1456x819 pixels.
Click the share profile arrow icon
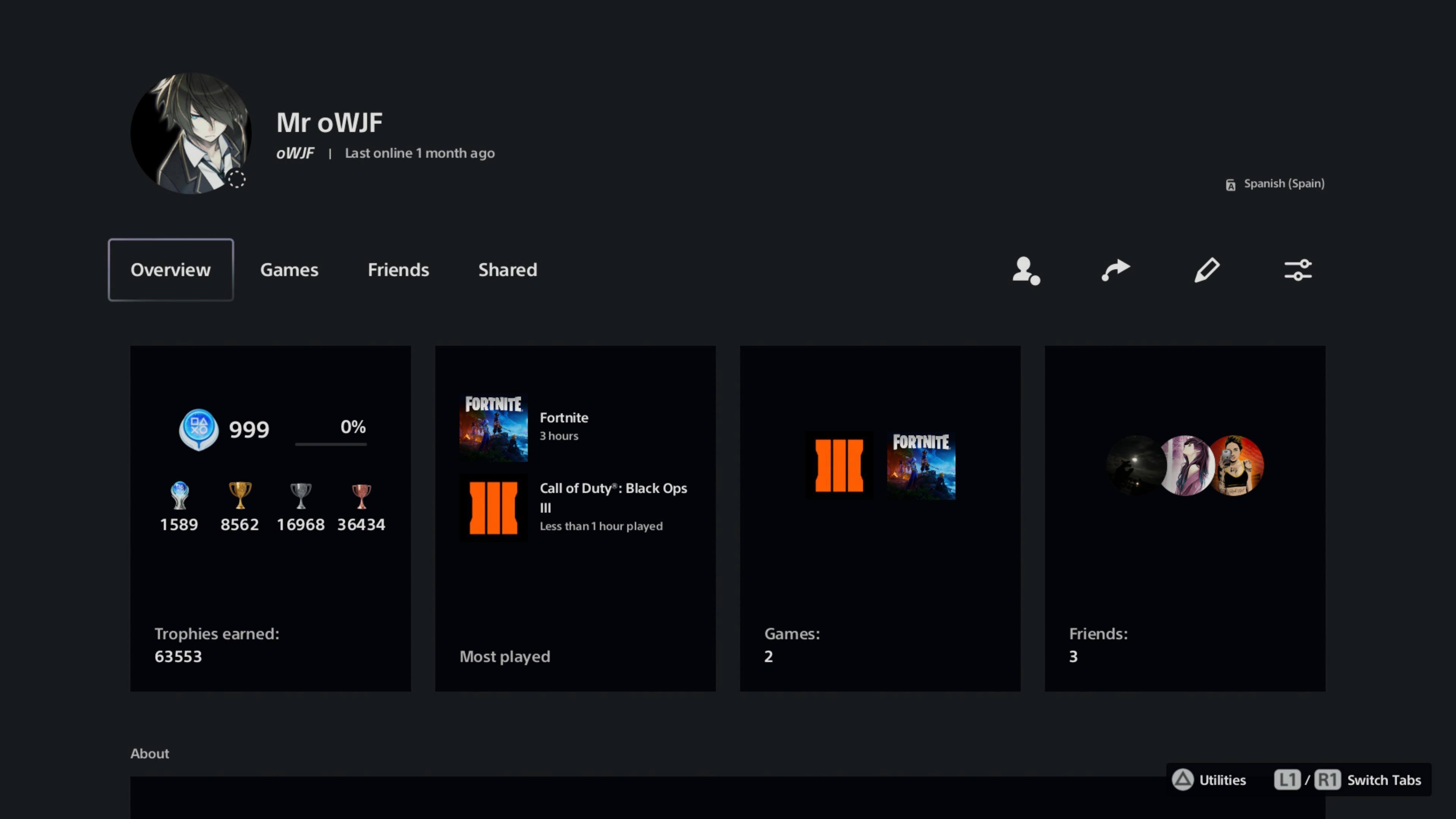click(x=1116, y=270)
